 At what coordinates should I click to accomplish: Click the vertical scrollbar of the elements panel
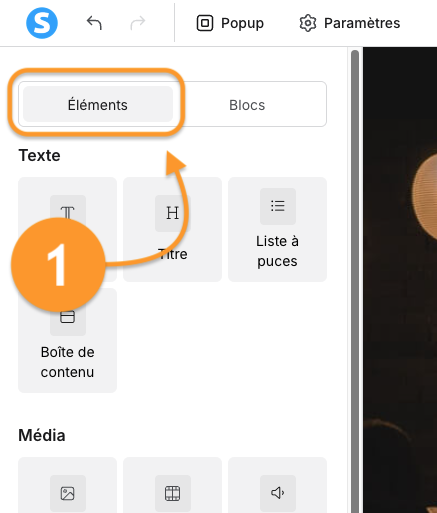(x=355, y=281)
